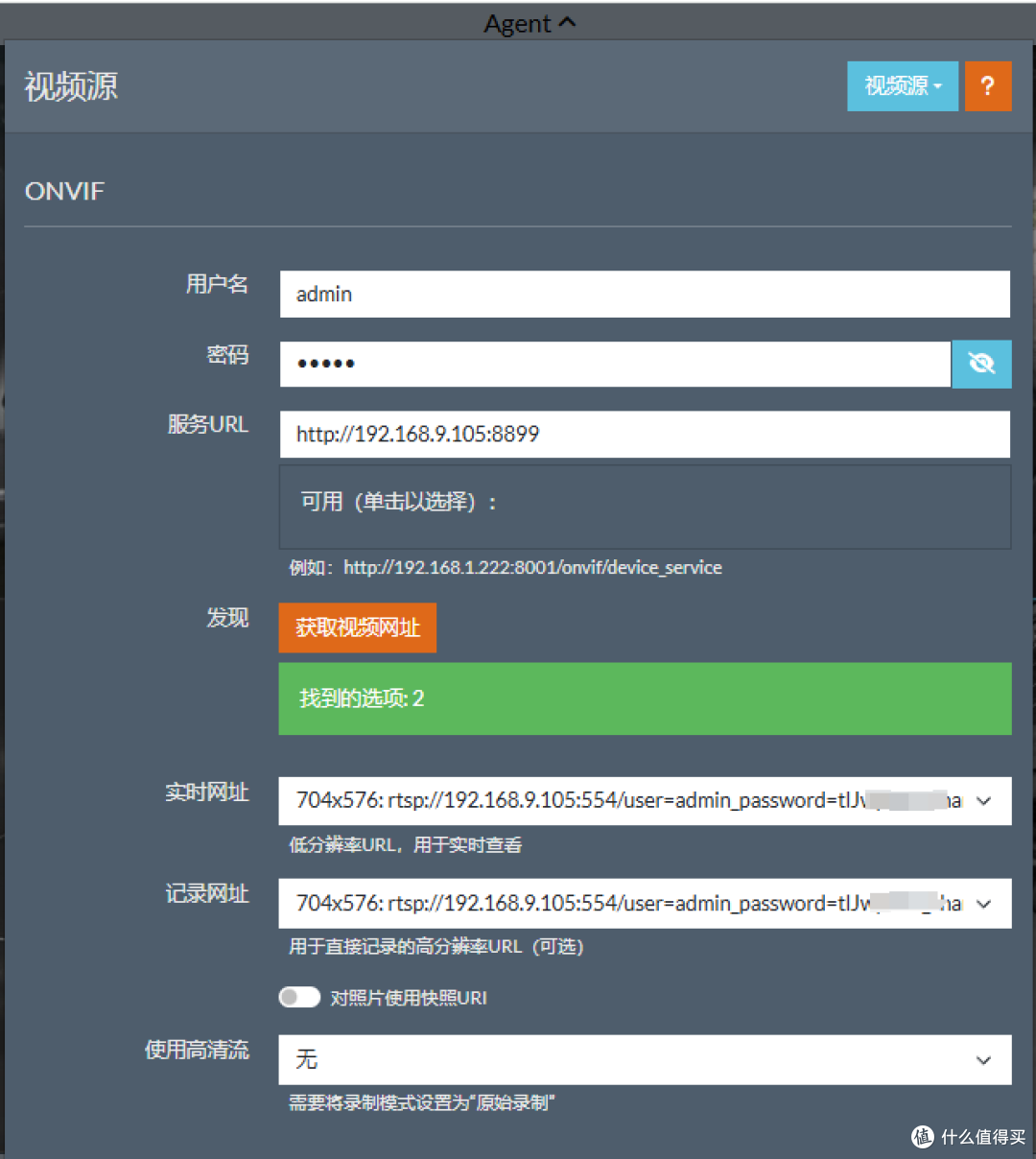Screen dimensions: 1036x1159
Task: Toggle password visibility with the eye icon
Action: (x=981, y=364)
